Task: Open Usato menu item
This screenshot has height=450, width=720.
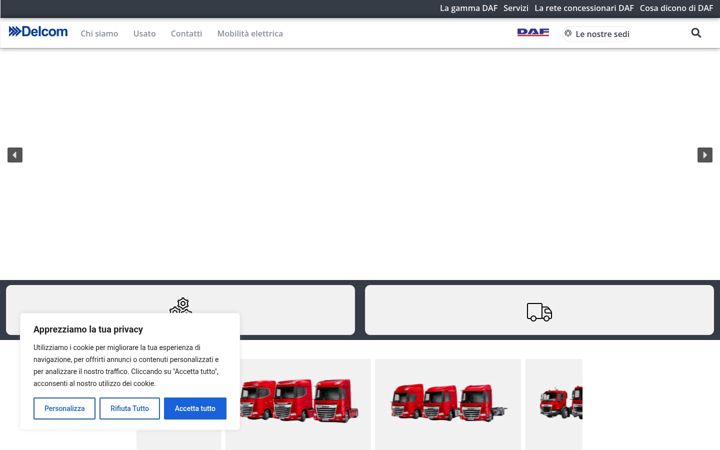Action: (x=145, y=34)
